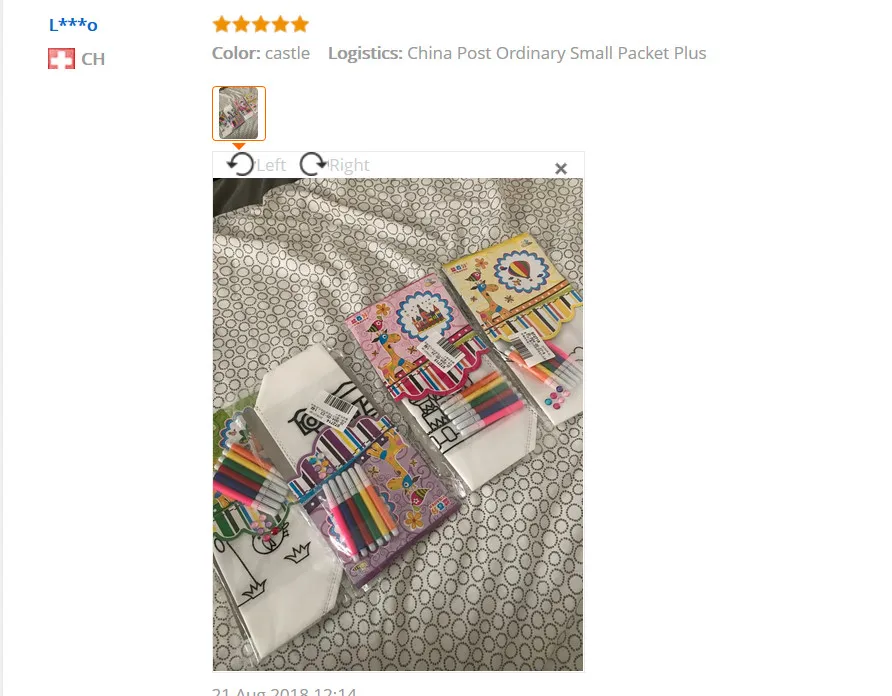Click the rotate right arrow icon
Image resolution: width=892 pixels, height=696 pixels.
click(313, 164)
